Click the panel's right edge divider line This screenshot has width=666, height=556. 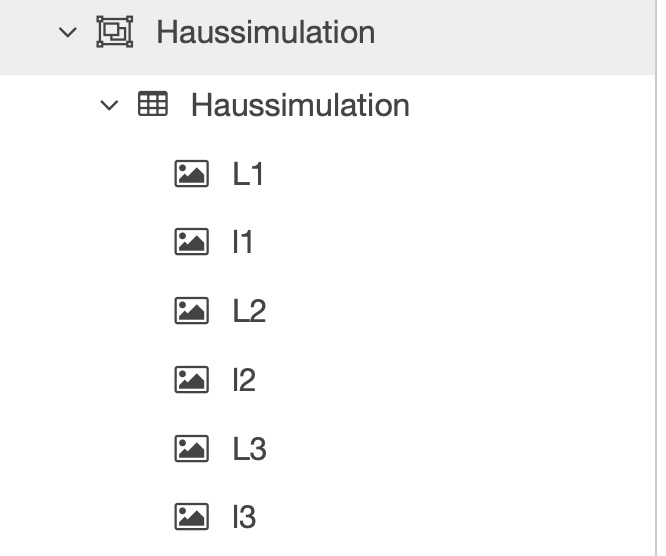(x=657, y=300)
